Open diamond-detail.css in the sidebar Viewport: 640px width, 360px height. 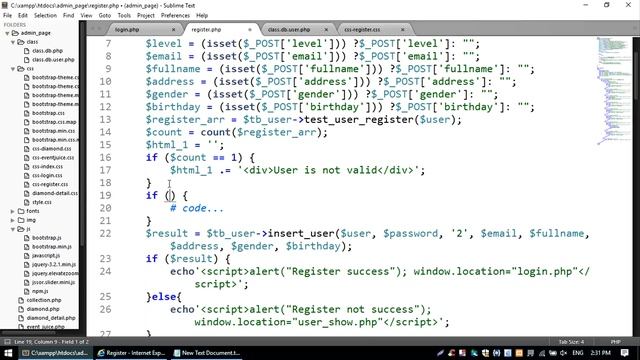(x=55, y=193)
